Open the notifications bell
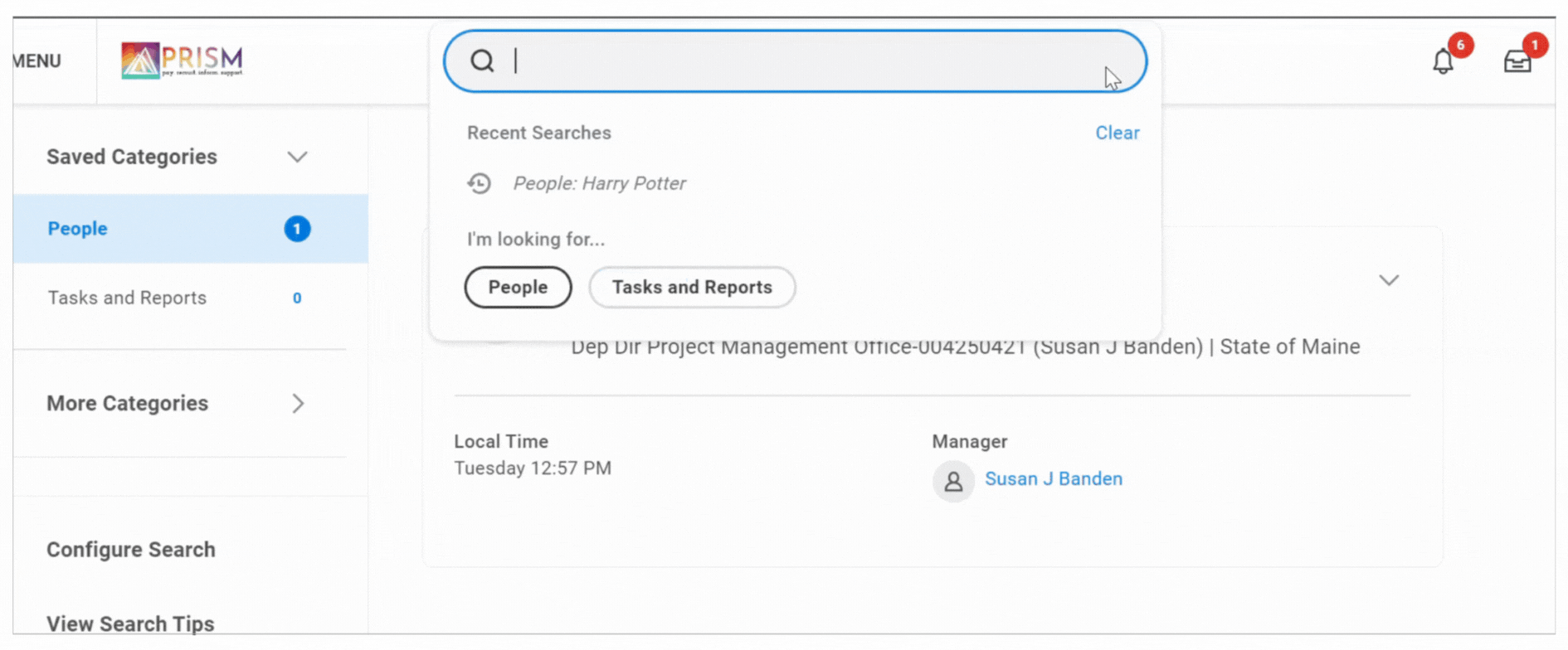 [1443, 61]
